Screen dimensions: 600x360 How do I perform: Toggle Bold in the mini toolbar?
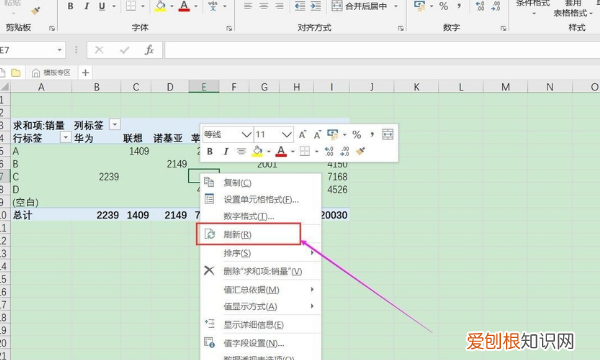pyautogui.click(x=210, y=151)
